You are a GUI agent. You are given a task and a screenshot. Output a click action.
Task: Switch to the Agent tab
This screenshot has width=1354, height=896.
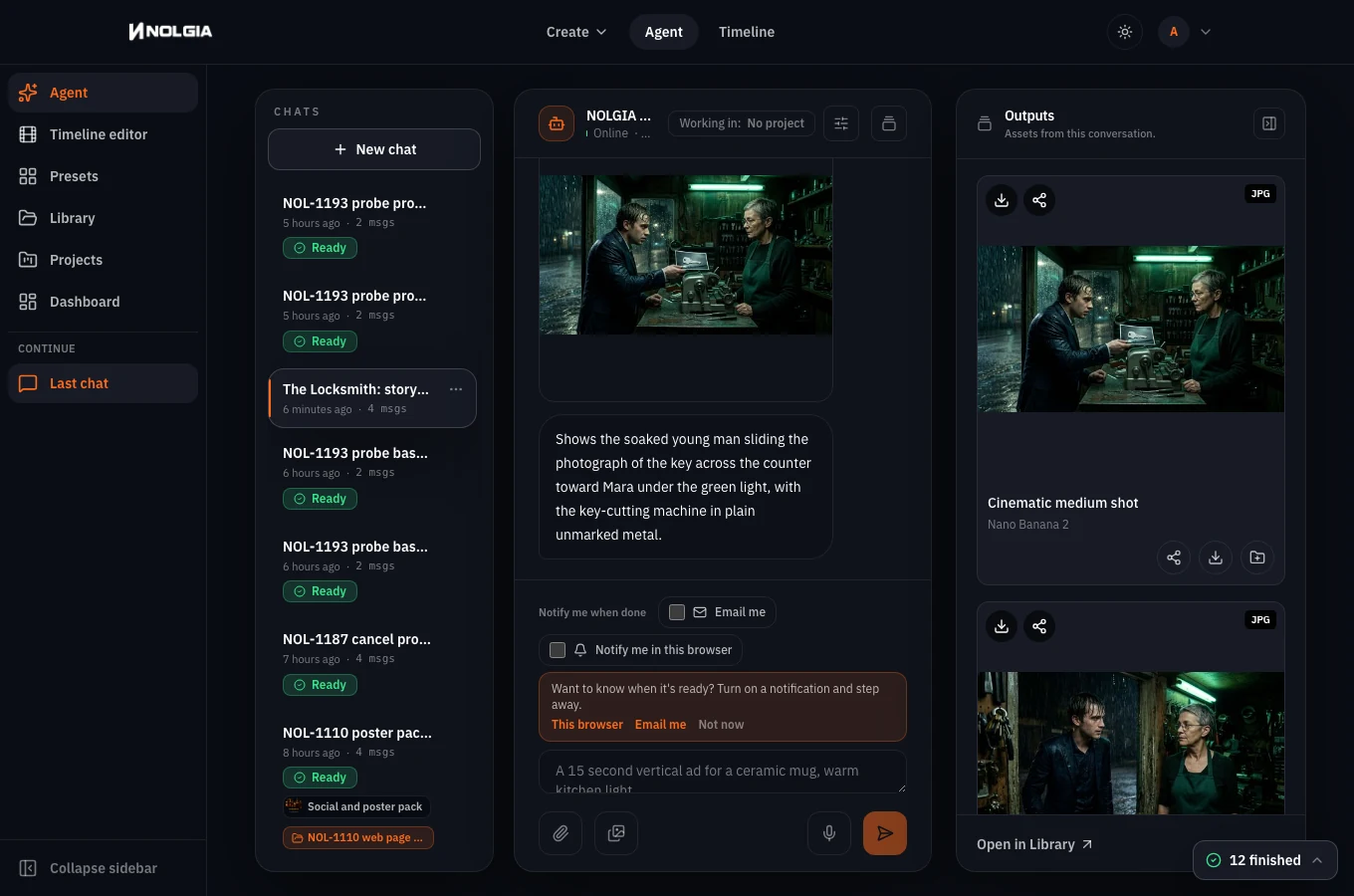pos(664,32)
